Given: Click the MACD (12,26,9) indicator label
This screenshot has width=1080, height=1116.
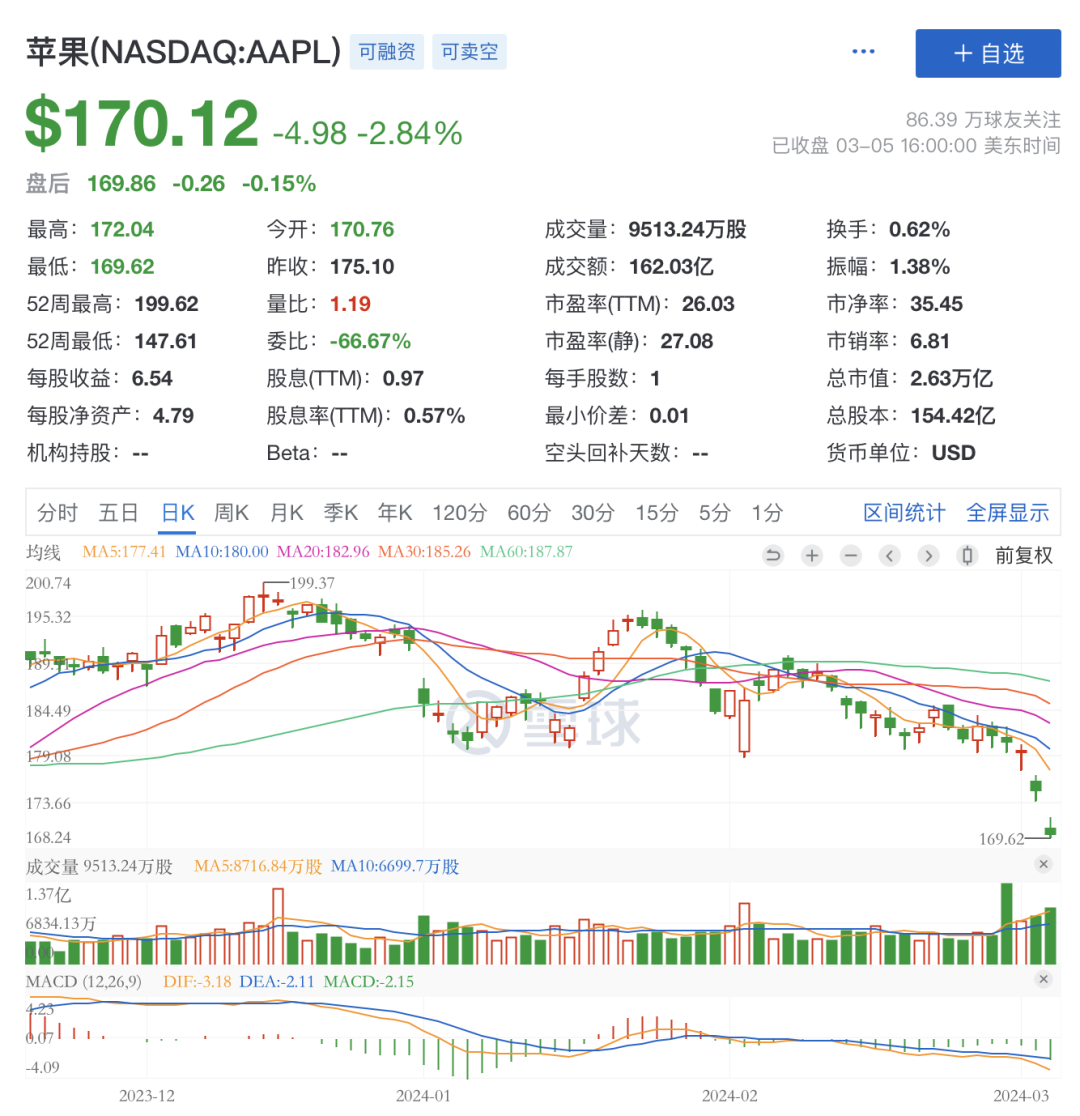Looking at the screenshot, I should [x=83, y=981].
